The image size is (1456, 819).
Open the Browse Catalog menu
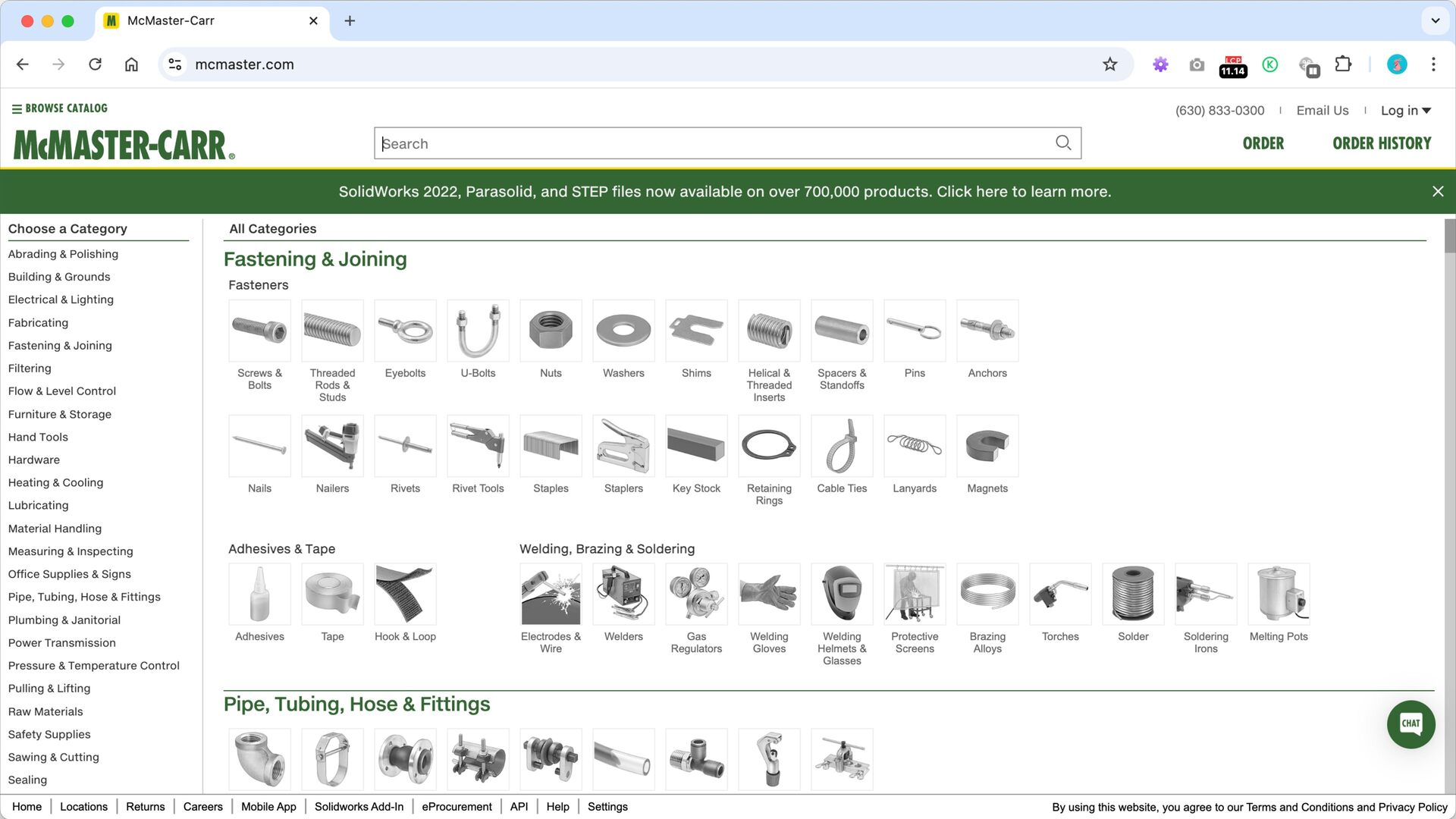click(59, 108)
